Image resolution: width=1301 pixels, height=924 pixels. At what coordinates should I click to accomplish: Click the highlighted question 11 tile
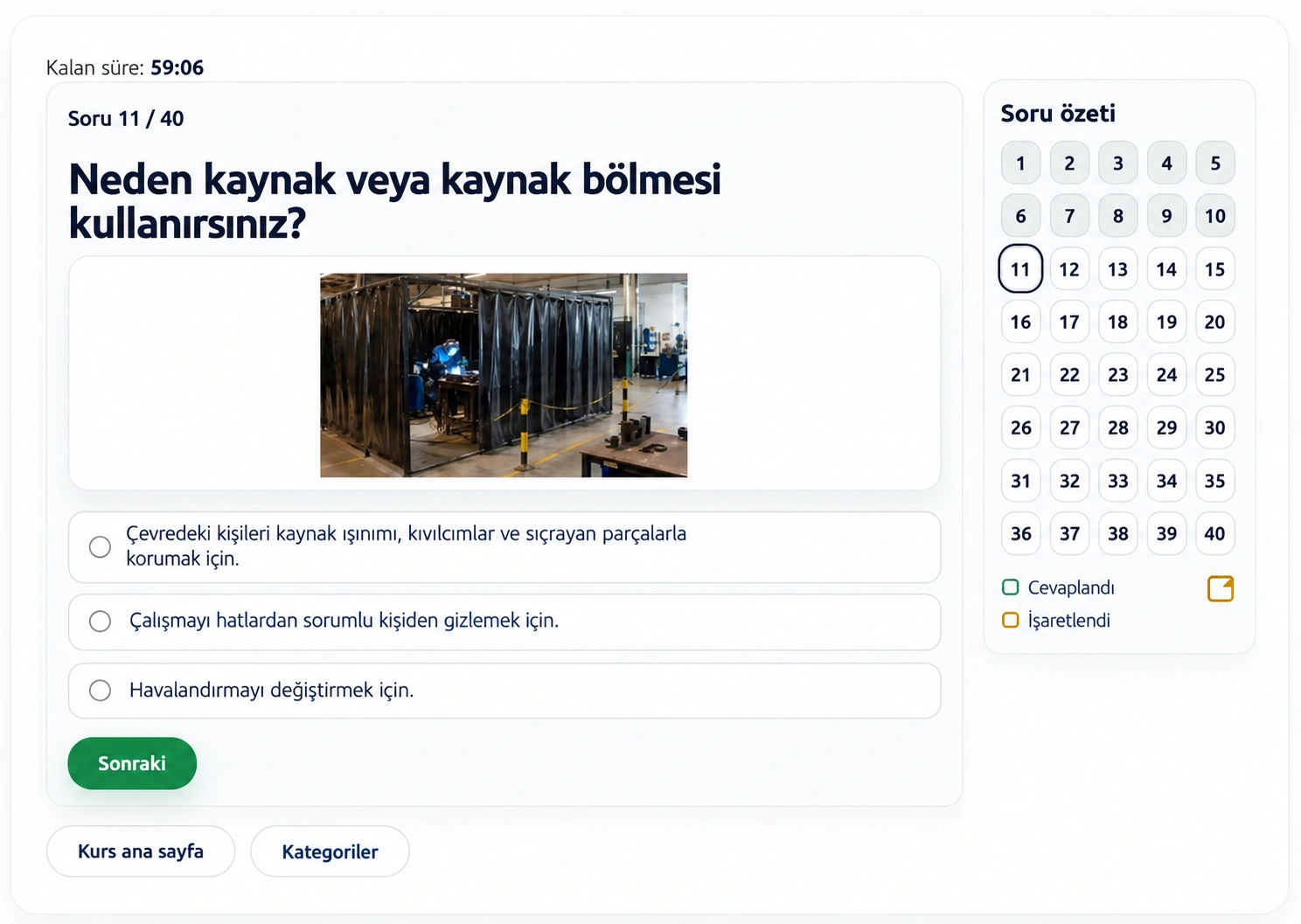click(1020, 269)
